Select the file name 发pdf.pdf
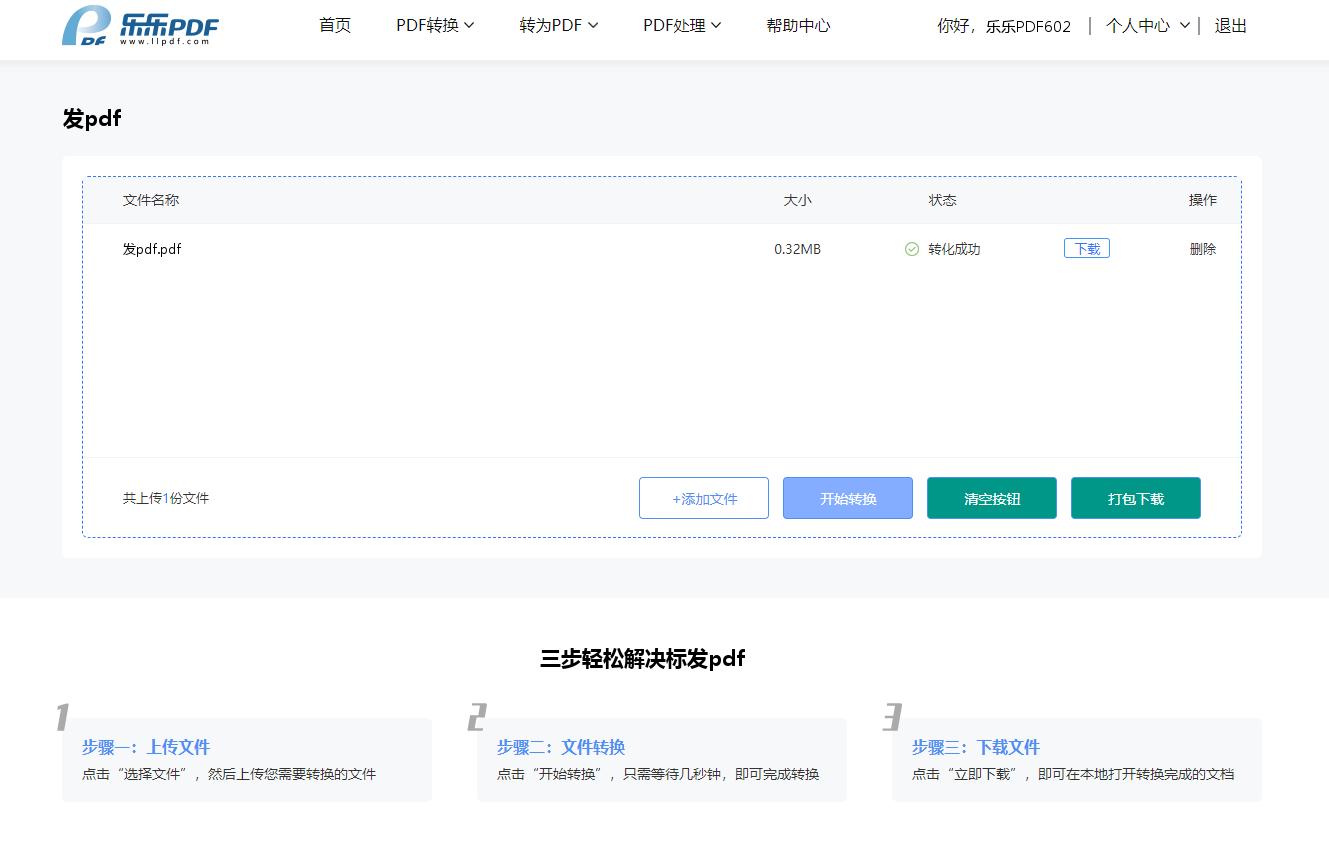The width and height of the screenshot is (1329, 845). (152, 249)
